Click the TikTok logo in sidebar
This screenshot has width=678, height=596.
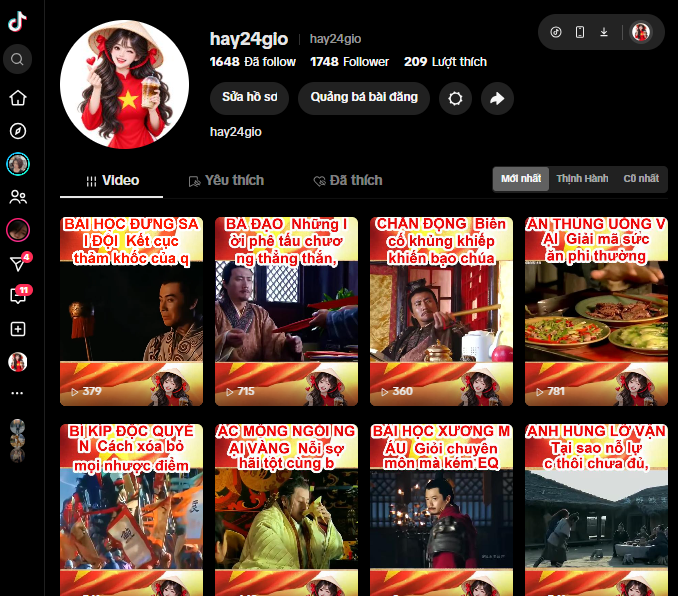[17, 21]
